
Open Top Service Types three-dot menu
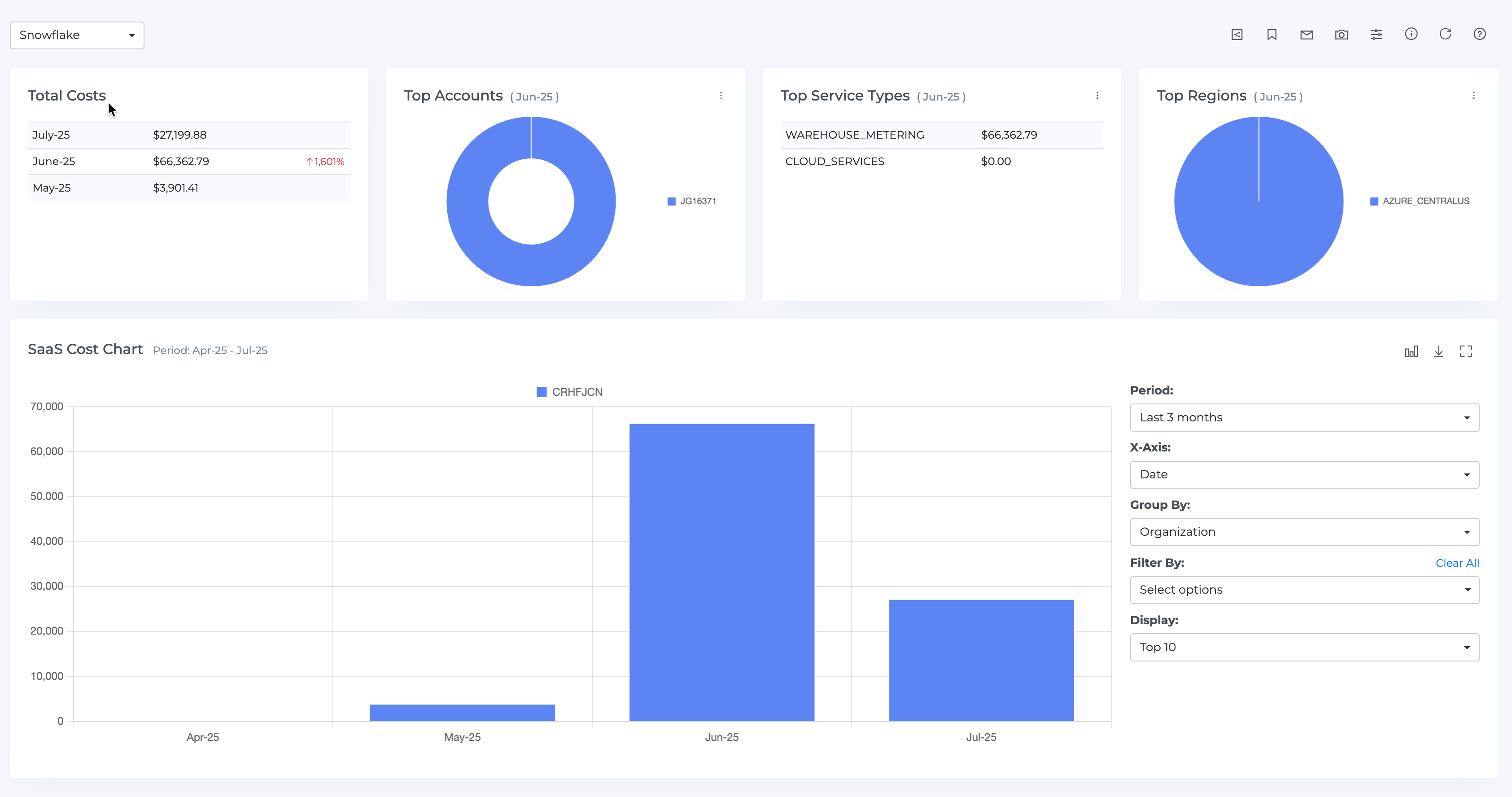tap(1097, 96)
